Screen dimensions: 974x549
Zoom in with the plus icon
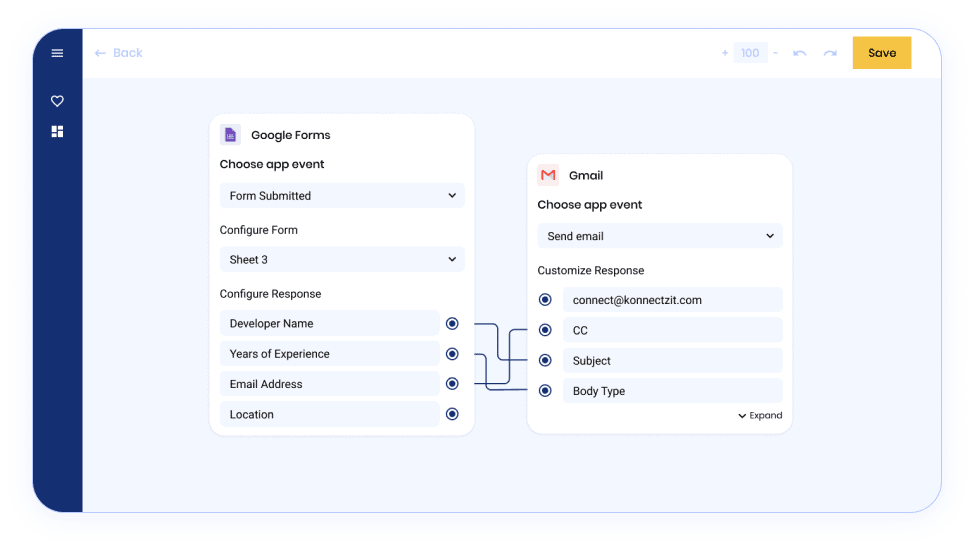tap(725, 53)
